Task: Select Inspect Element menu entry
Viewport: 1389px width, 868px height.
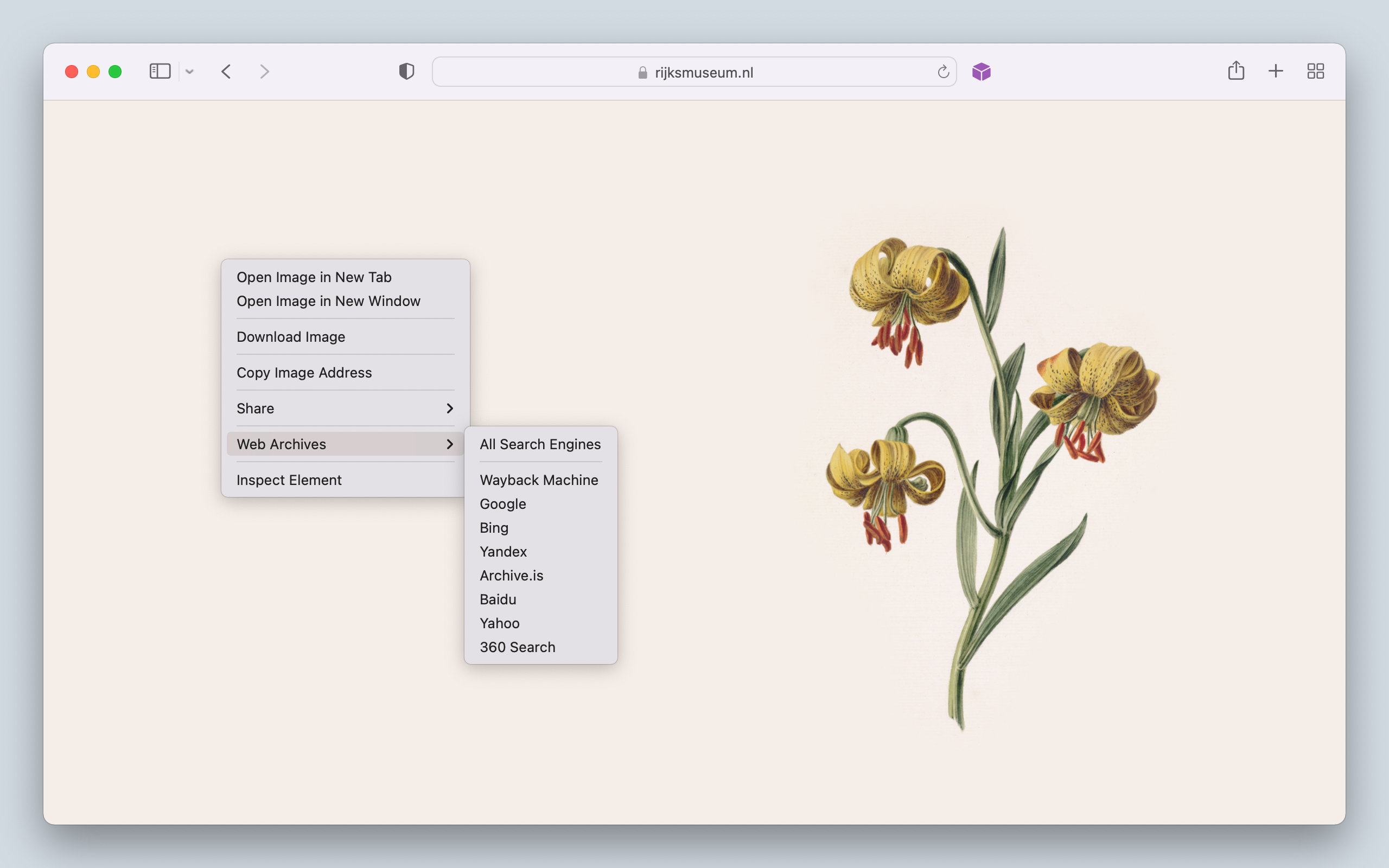Action: pos(289,480)
